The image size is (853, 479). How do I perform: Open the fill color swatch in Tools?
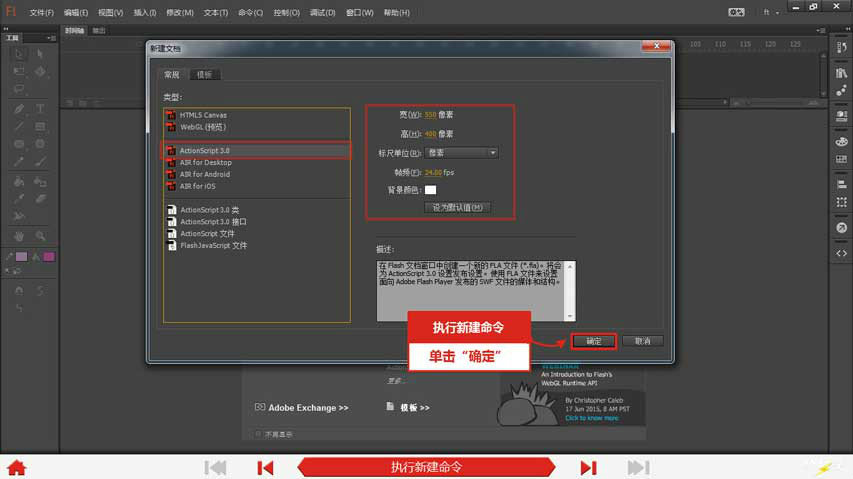pos(48,257)
